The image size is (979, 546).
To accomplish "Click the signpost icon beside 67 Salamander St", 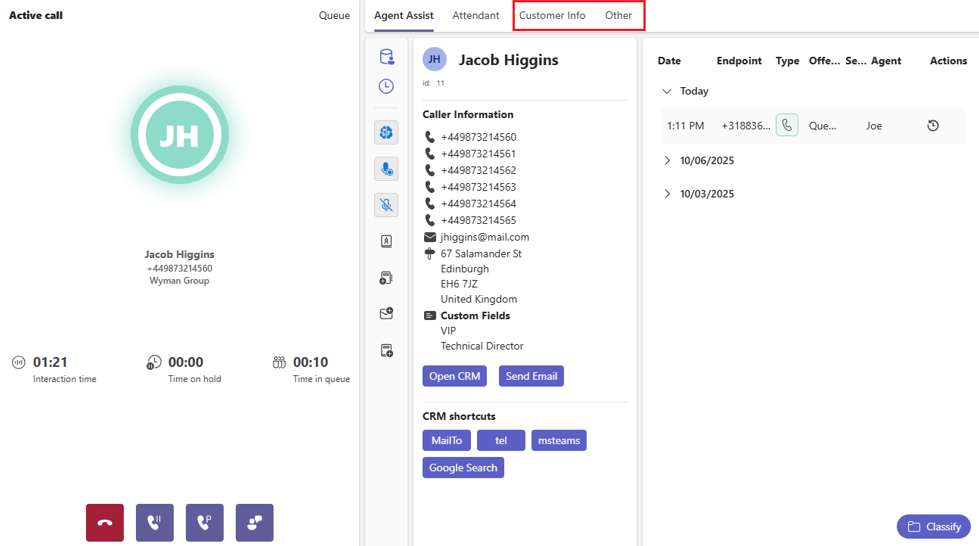I will tap(430, 254).
